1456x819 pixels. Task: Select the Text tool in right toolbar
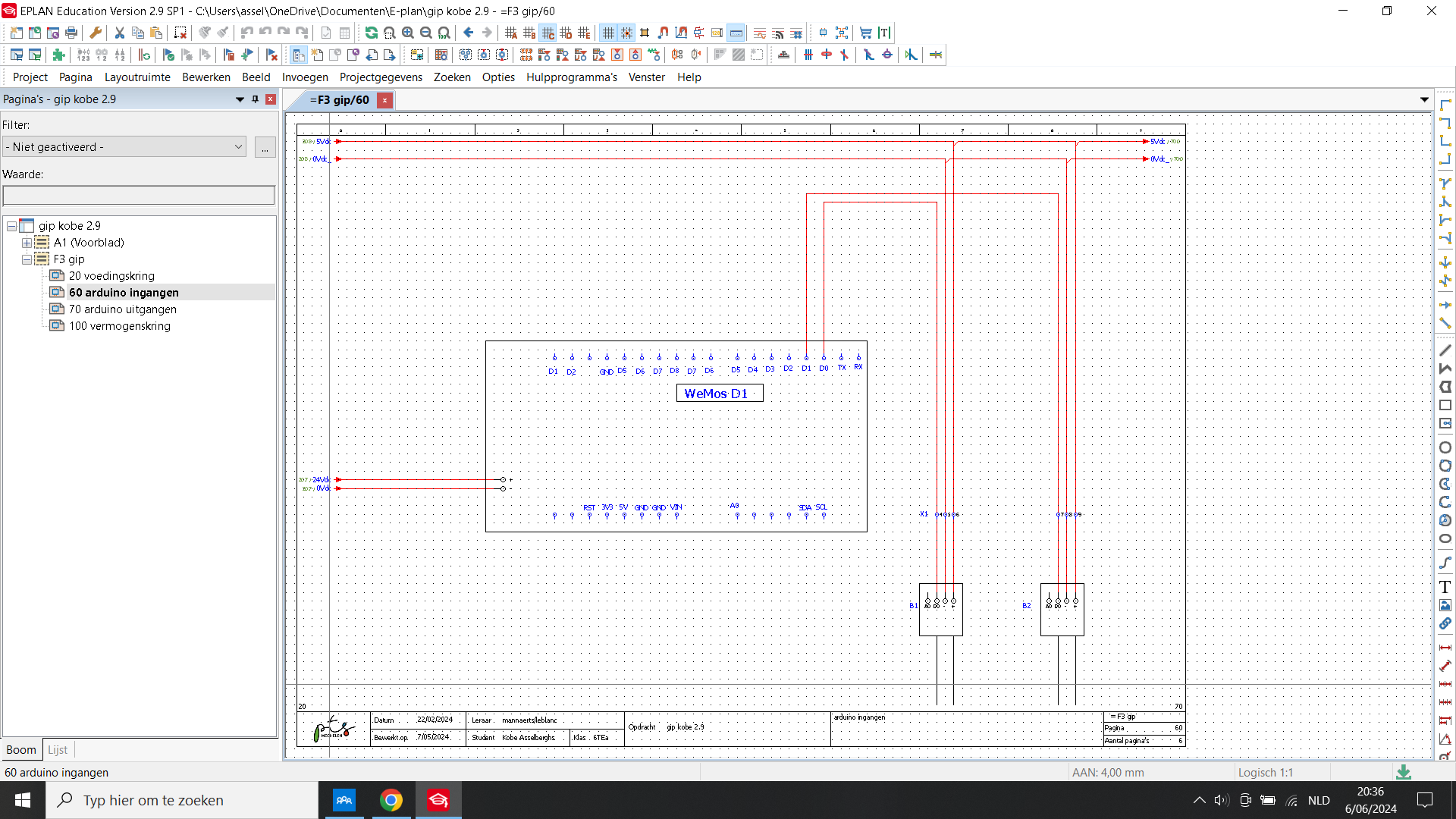pyautogui.click(x=1445, y=587)
